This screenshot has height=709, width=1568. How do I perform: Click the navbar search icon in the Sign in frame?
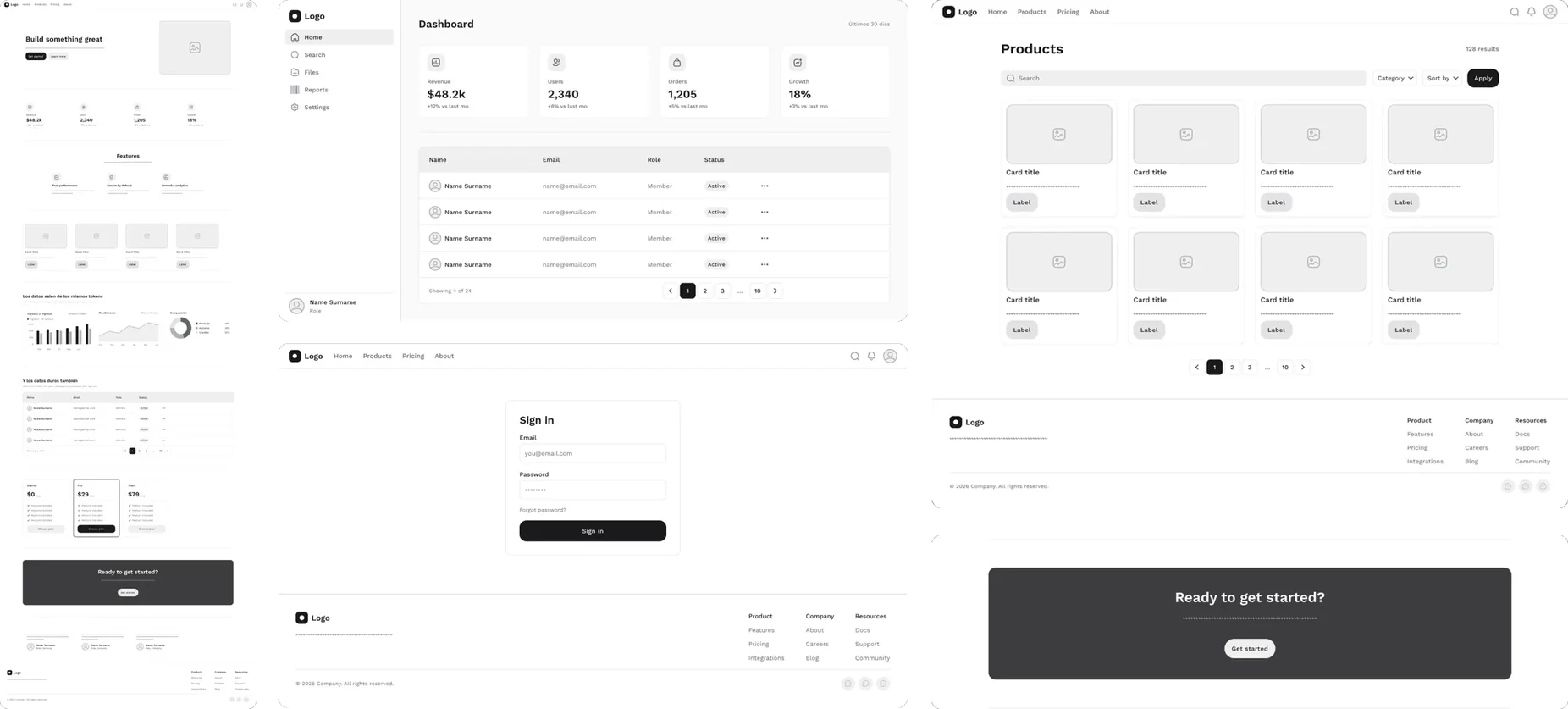(x=854, y=357)
